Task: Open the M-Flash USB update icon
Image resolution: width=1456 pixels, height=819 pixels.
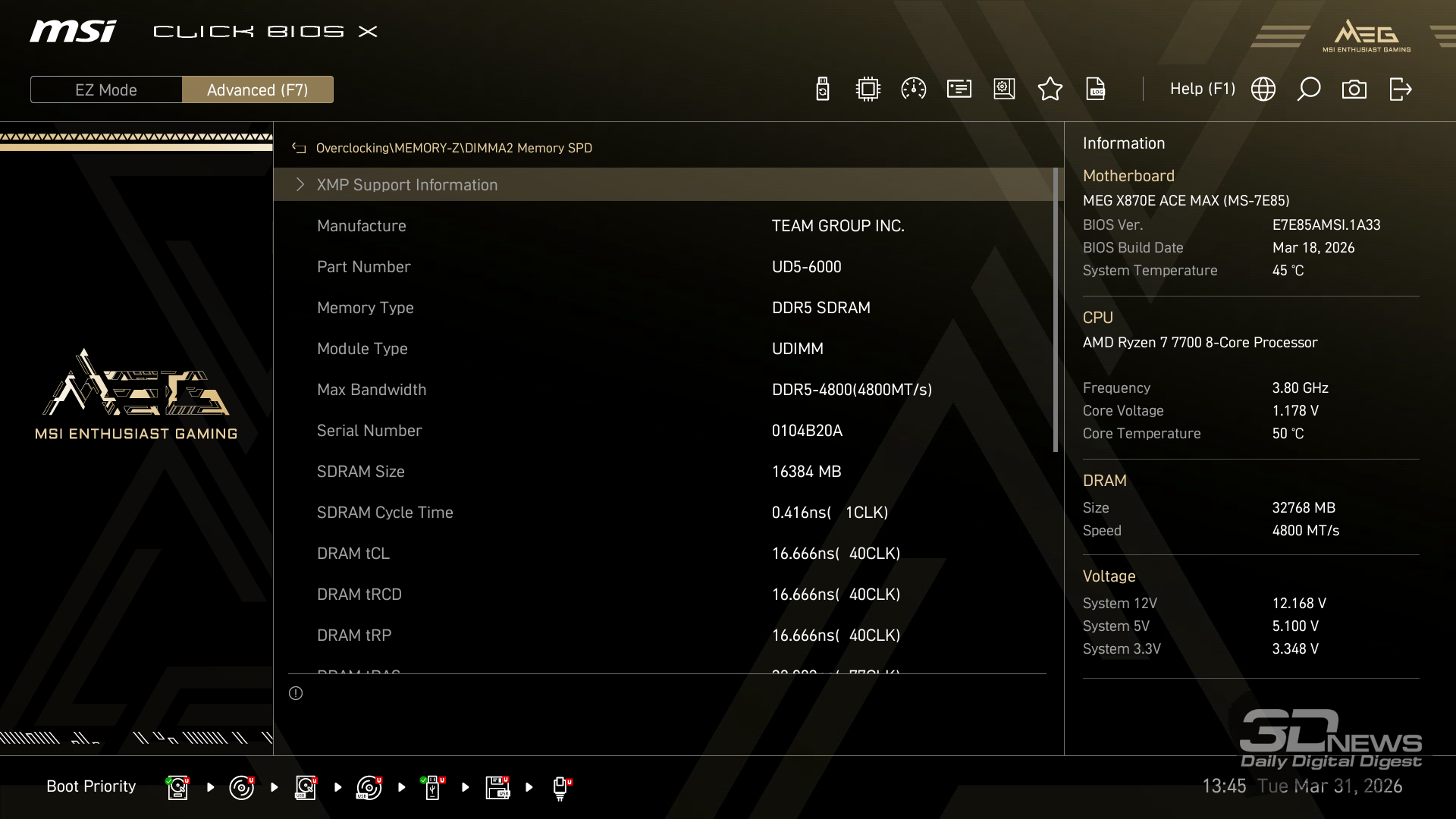Action: (822, 89)
